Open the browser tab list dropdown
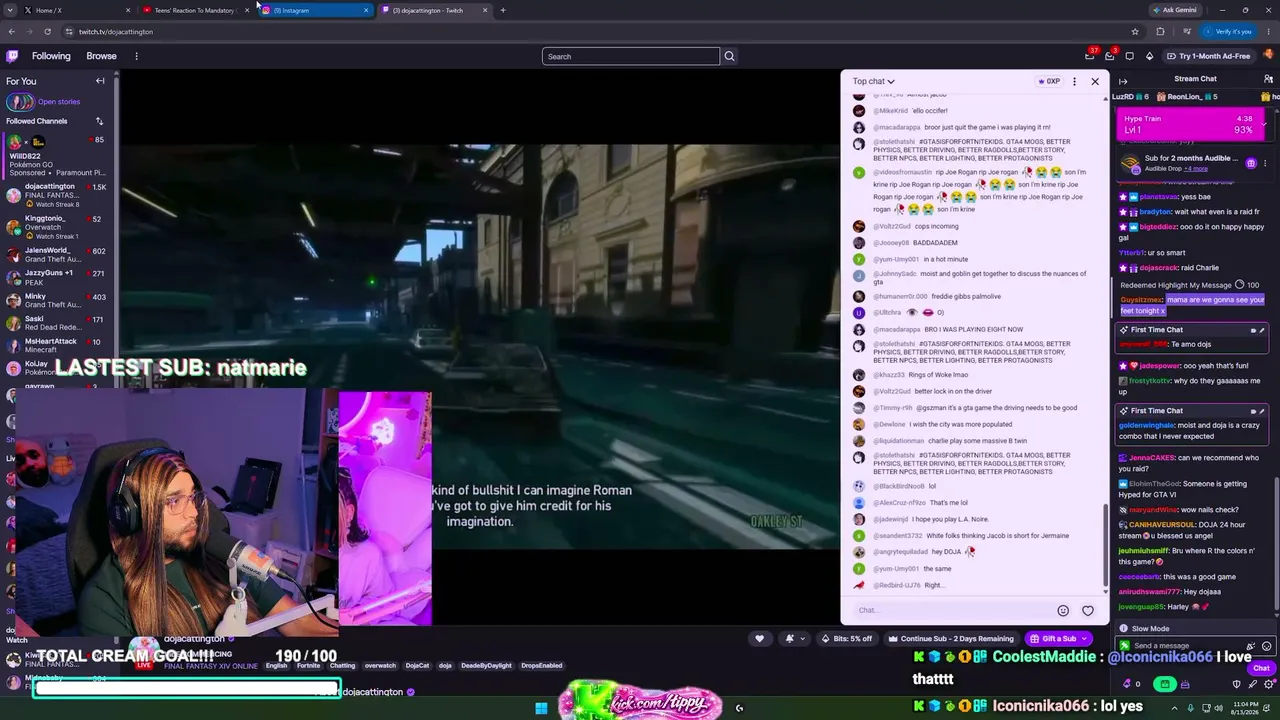This screenshot has height=720, width=1280. tap(11, 10)
